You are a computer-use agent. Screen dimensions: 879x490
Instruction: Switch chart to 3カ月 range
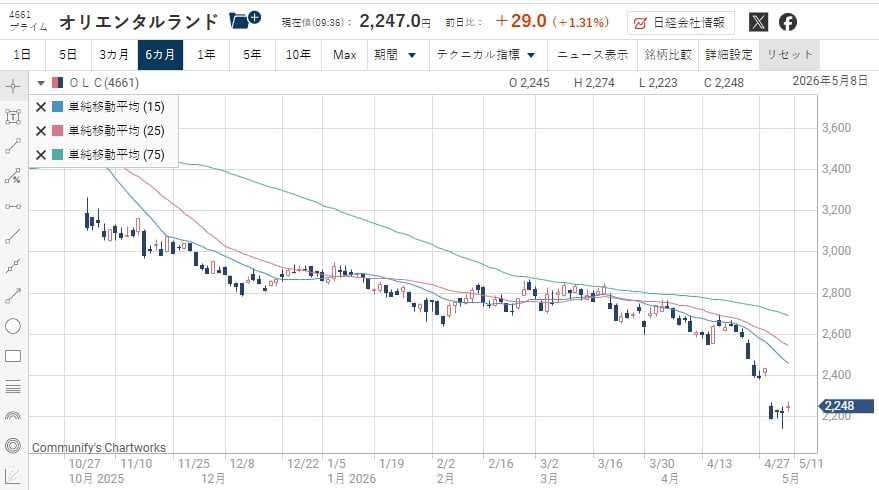[114, 55]
